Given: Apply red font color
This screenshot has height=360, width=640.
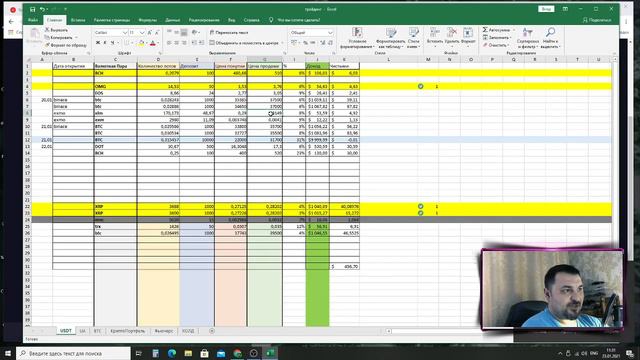Looking at the screenshot, I should click(x=153, y=42).
